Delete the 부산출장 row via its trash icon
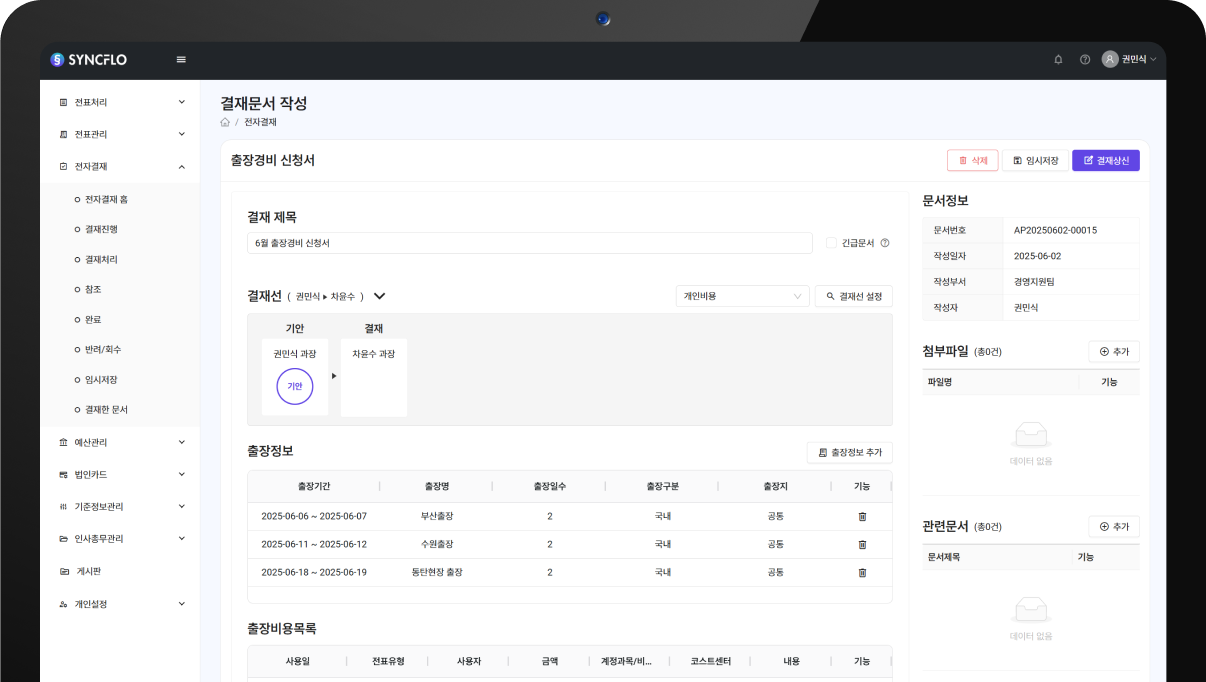Viewport: 1206px width, 682px height. [861, 515]
